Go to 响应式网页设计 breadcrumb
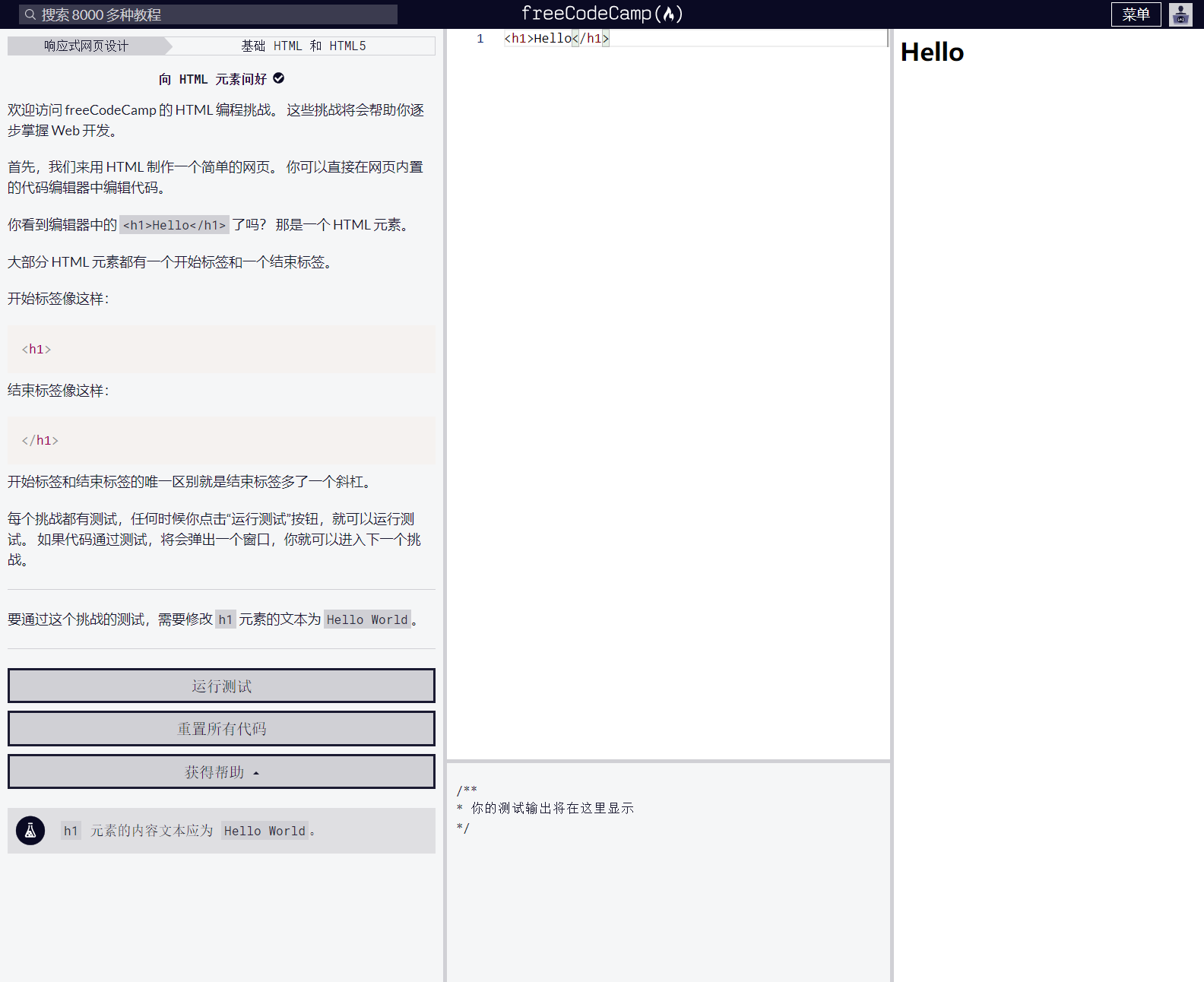The height and width of the screenshot is (982, 1204). (86, 46)
